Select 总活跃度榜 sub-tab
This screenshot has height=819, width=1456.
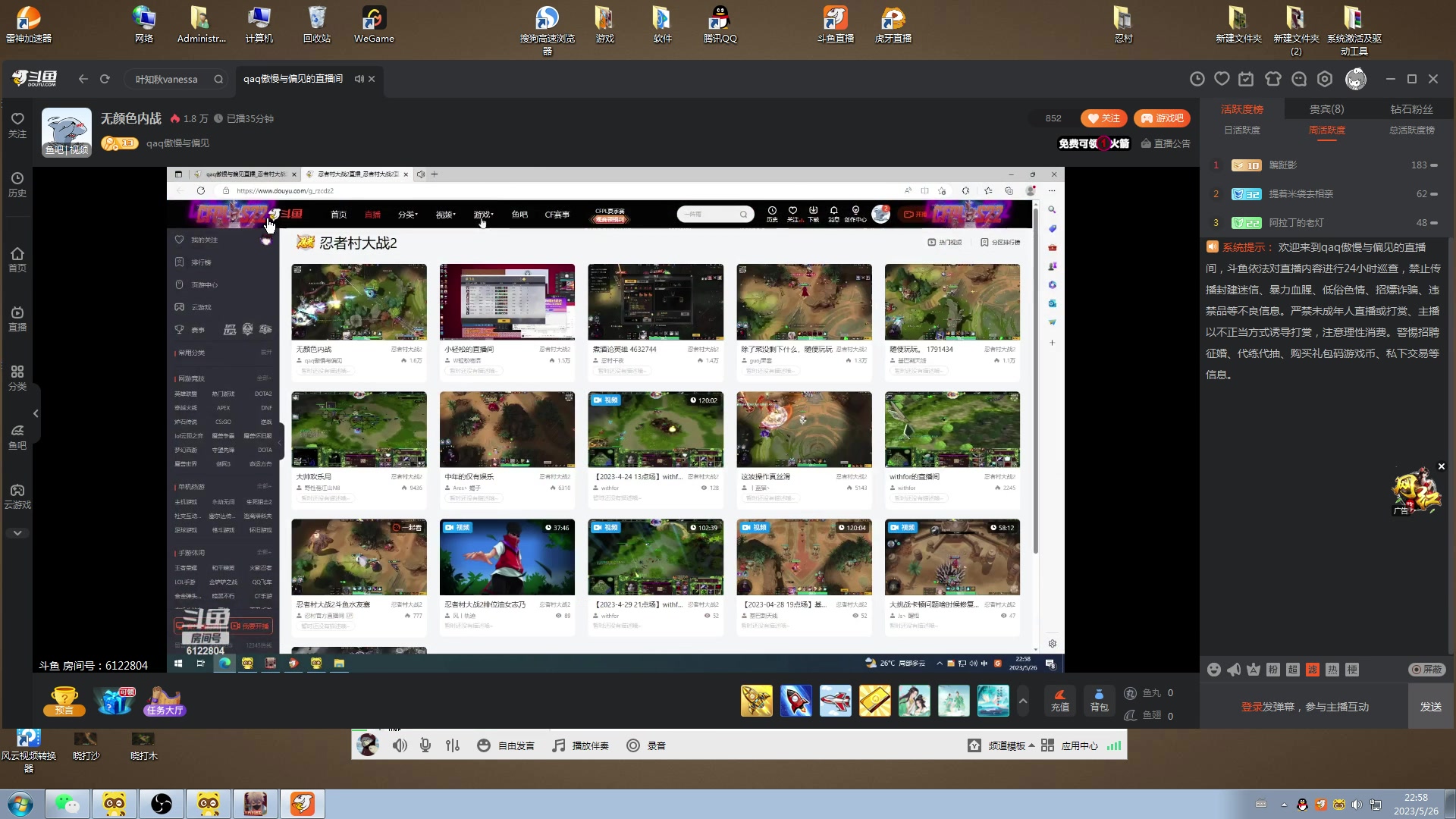tap(1411, 130)
